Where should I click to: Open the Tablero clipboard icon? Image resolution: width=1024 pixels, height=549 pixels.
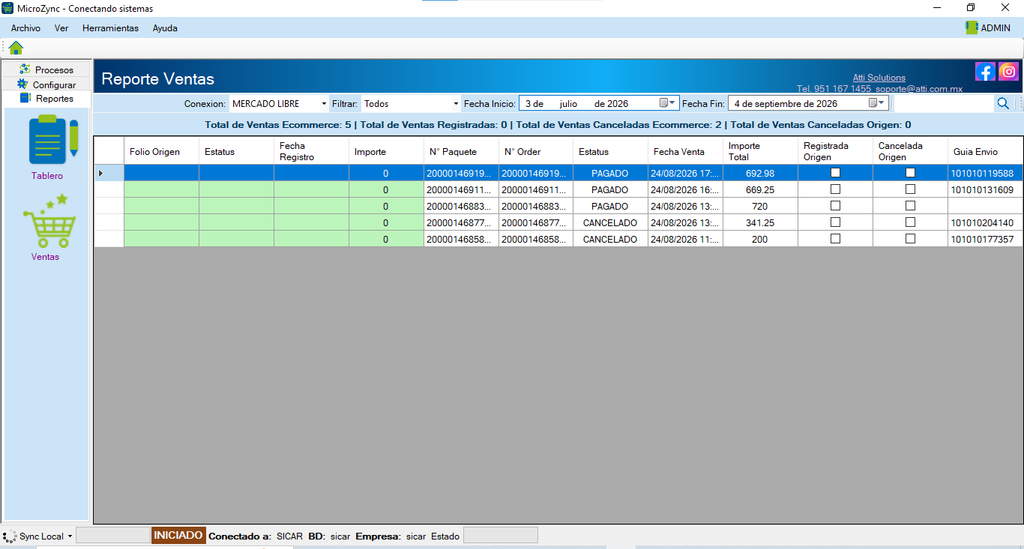(53, 140)
